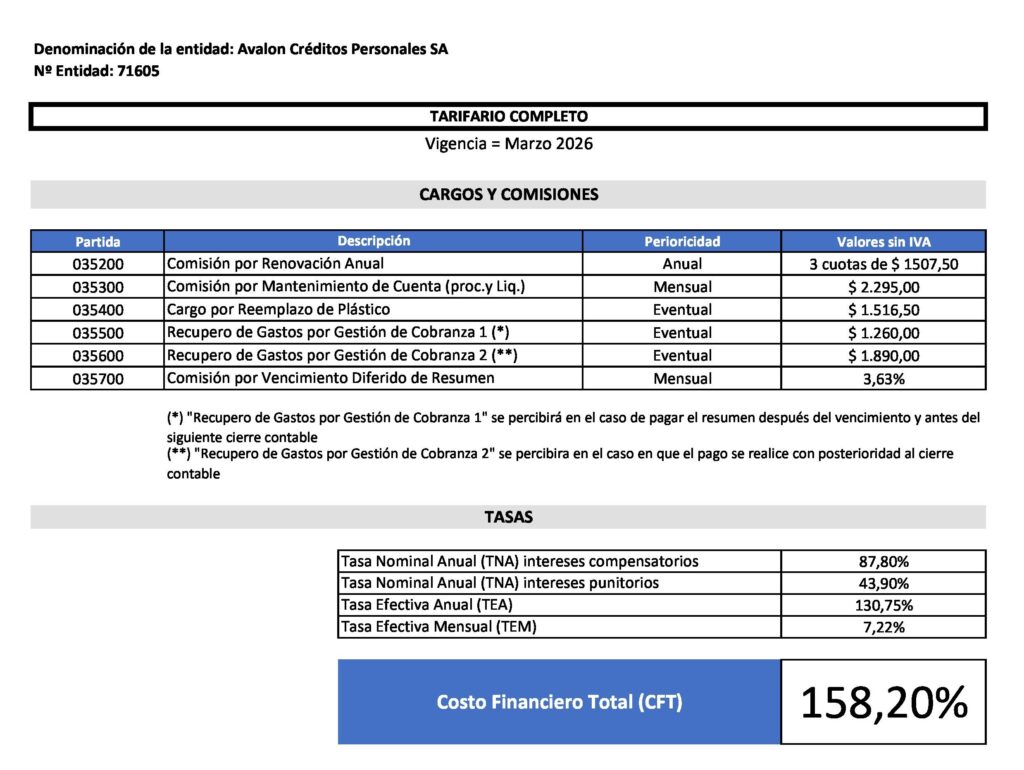Select the Perioricidad column header

682,242
